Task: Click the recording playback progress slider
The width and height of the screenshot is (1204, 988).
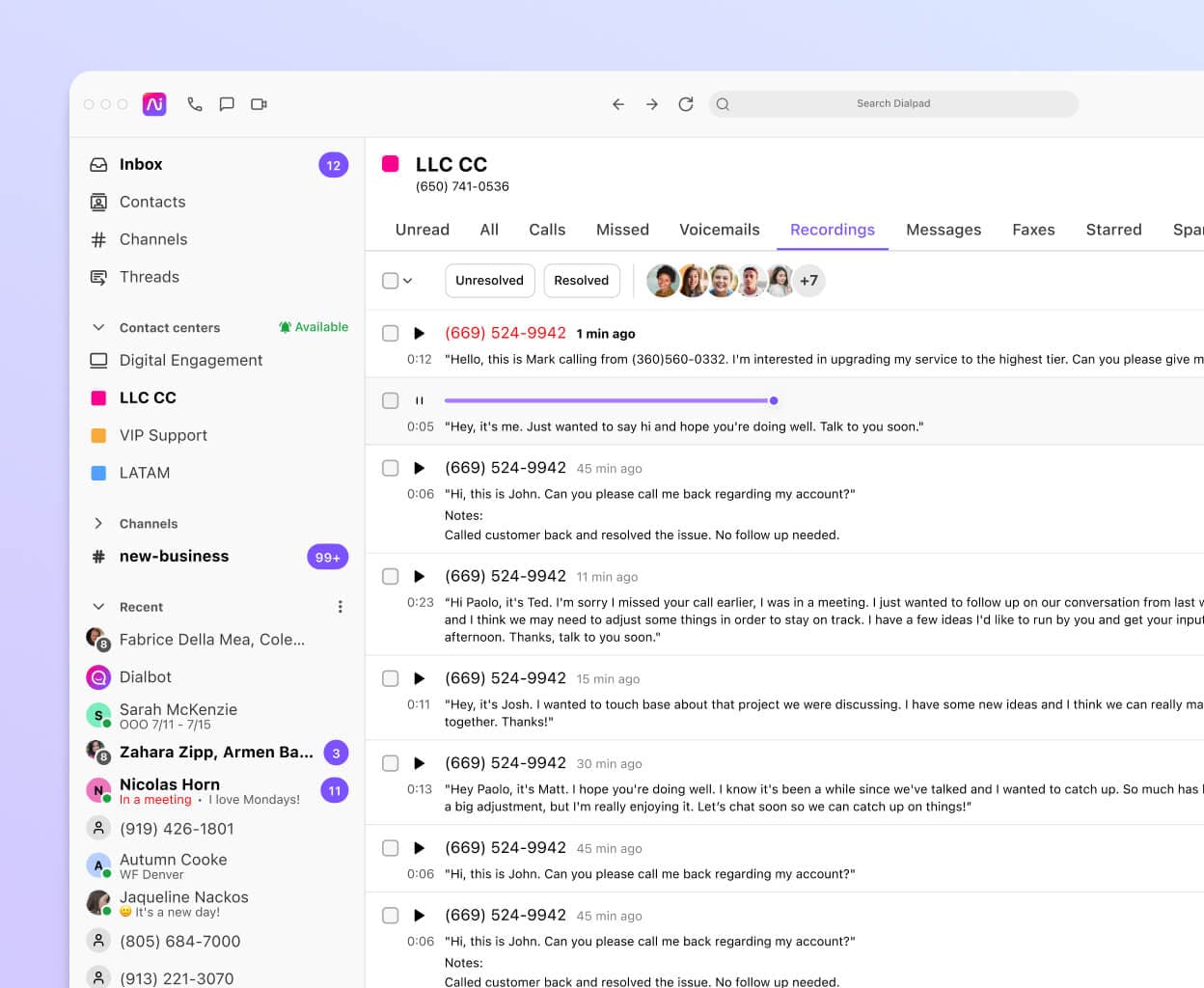Action: [608, 400]
